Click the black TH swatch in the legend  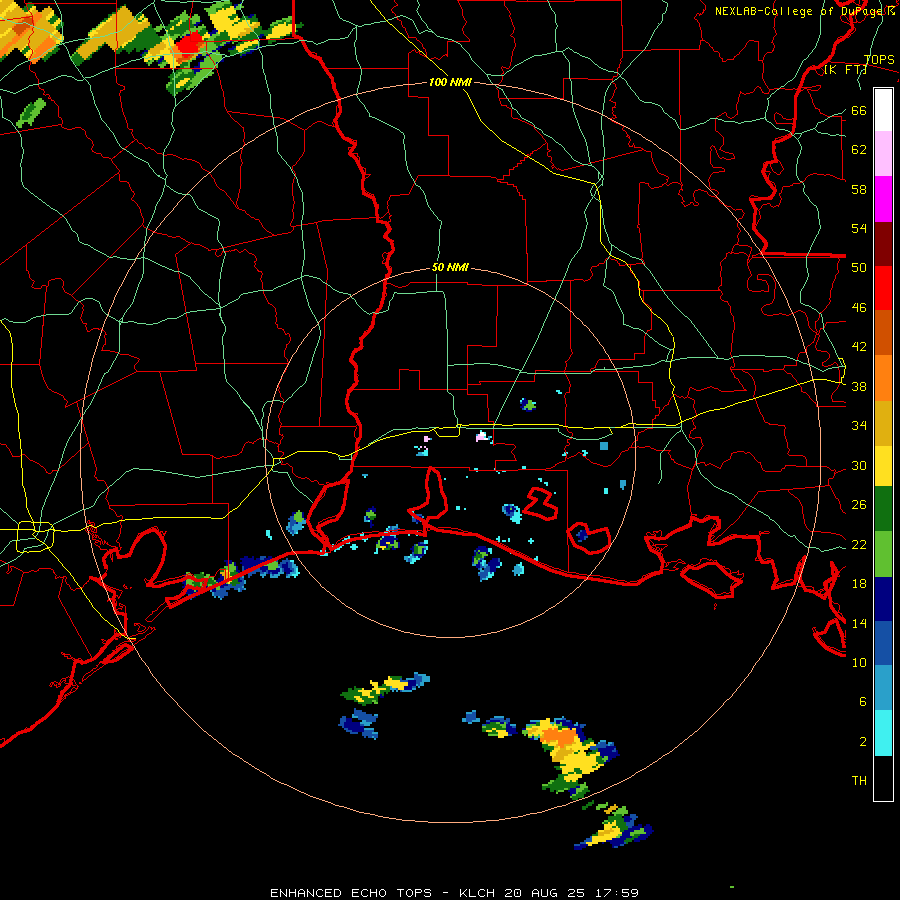click(x=883, y=778)
